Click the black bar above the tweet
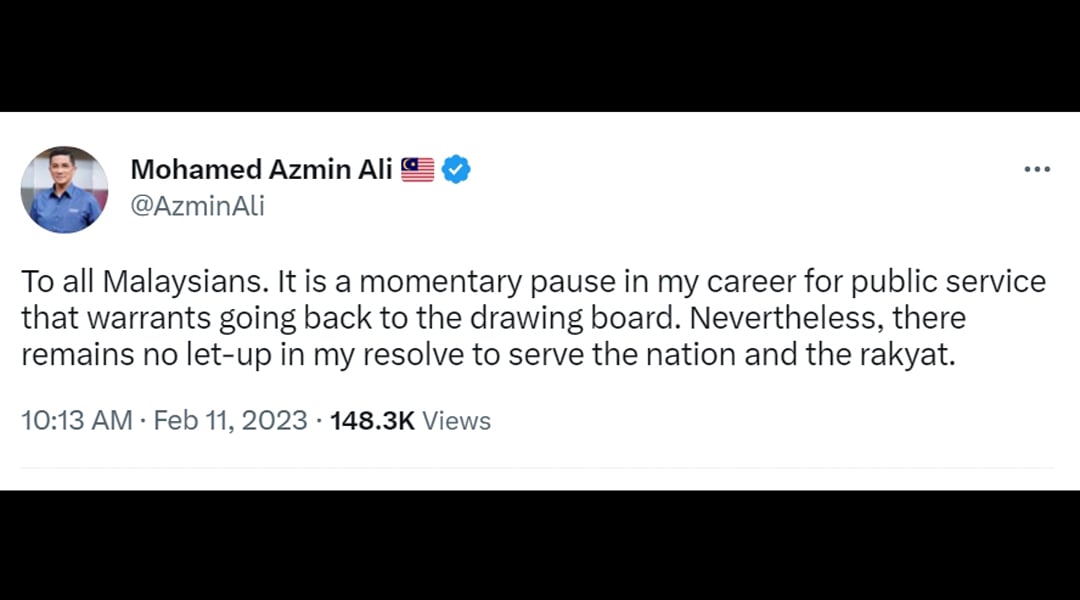 coord(540,56)
